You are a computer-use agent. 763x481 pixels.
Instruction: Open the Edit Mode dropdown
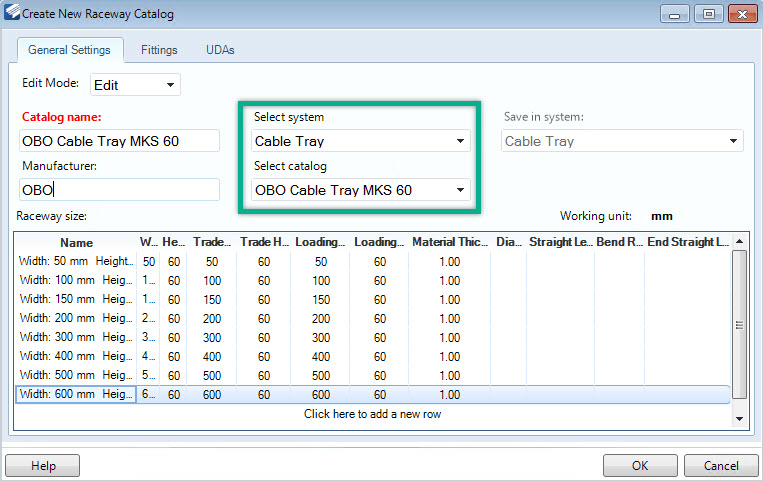pyautogui.click(x=135, y=85)
